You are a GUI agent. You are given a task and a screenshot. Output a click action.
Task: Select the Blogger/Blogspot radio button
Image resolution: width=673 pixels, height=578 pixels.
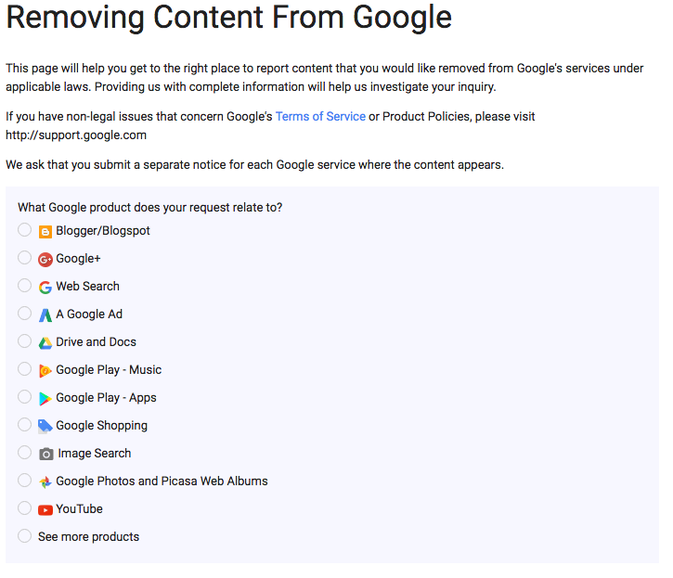[x=25, y=230]
